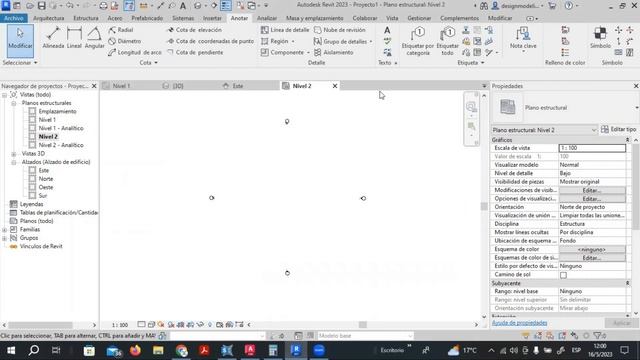
Task: Click Editar for Modificaciones de visibilidad
Action: pyautogui.click(x=591, y=190)
